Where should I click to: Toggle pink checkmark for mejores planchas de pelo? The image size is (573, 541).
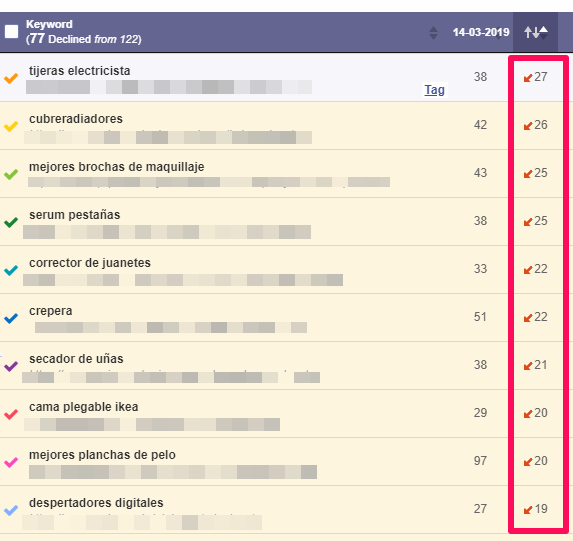(x=11, y=462)
